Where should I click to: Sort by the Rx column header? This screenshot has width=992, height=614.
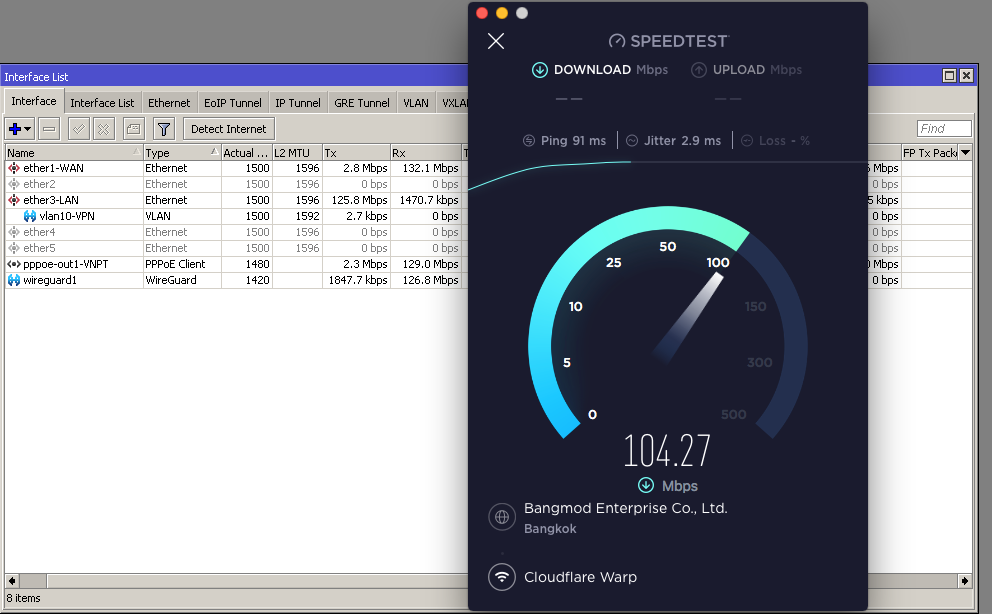pos(426,152)
